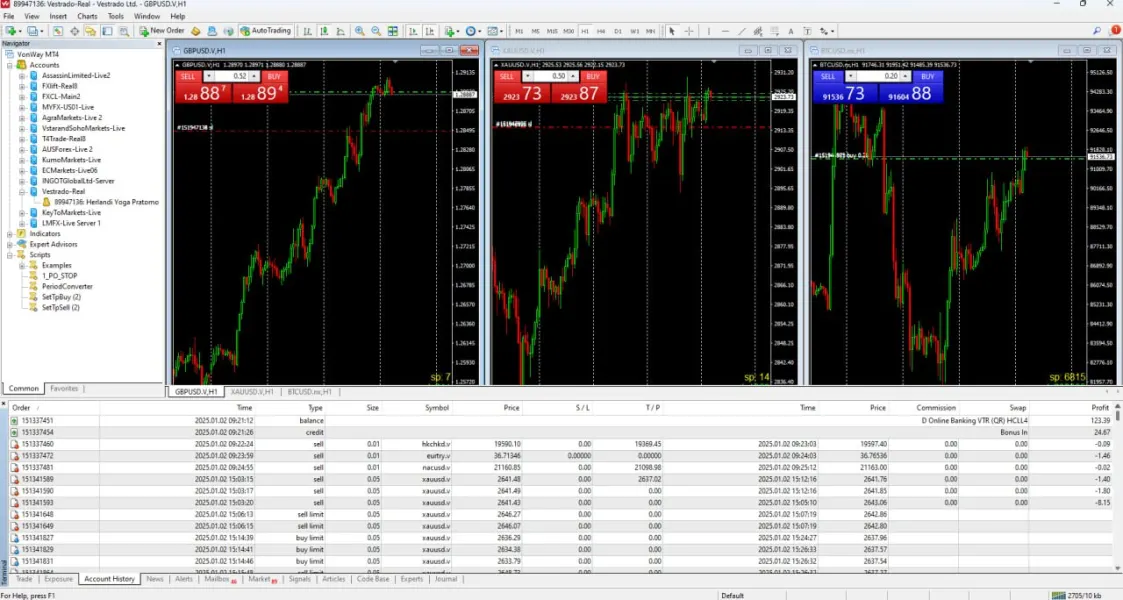Select the Trendline drawing tool

[x=741, y=31]
